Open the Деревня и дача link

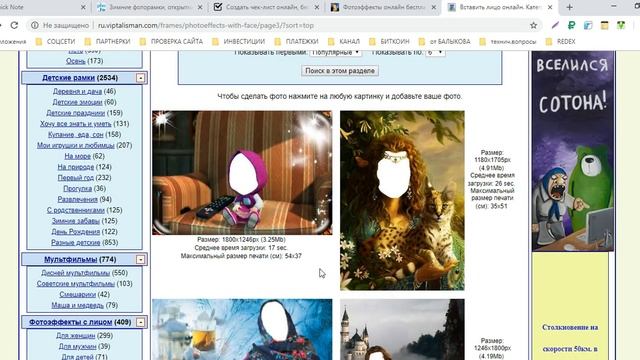pos(77,91)
